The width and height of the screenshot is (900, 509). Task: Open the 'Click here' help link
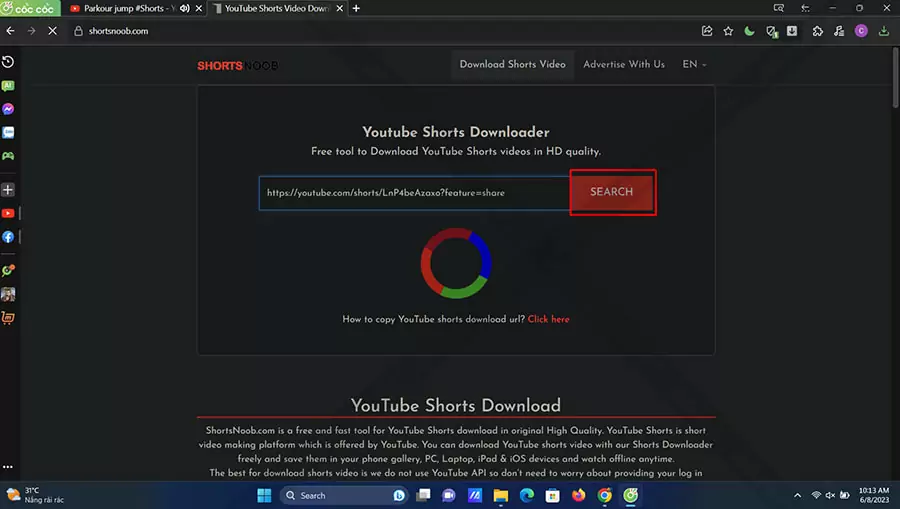549,319
